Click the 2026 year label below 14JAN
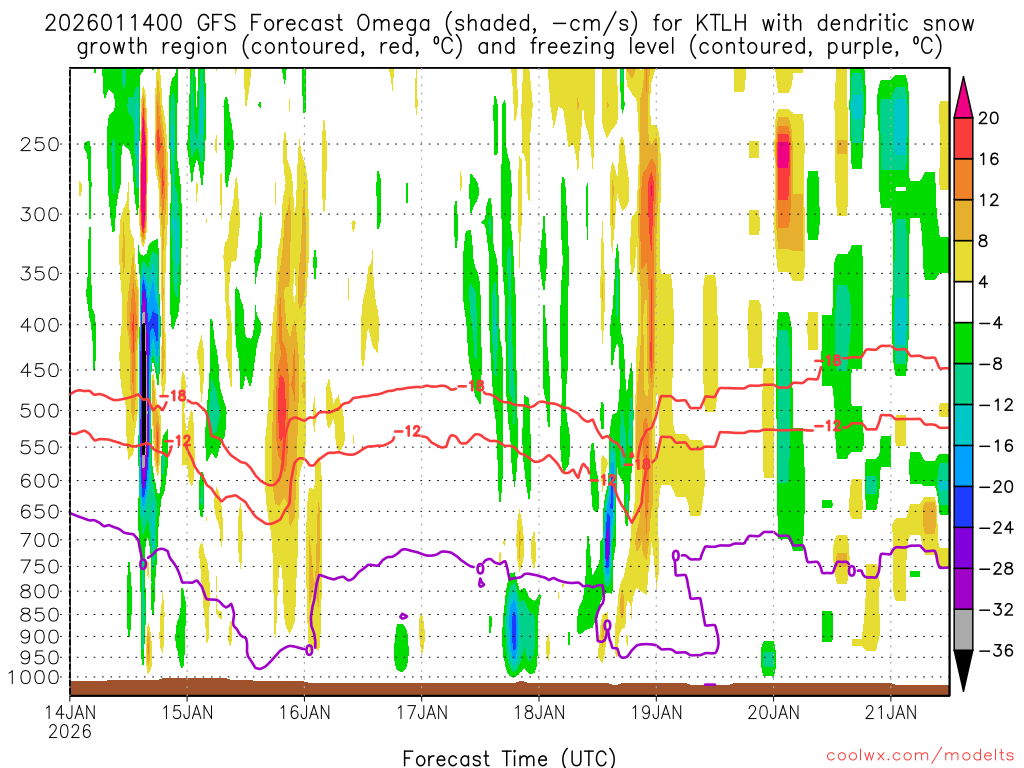 [70, 731]
